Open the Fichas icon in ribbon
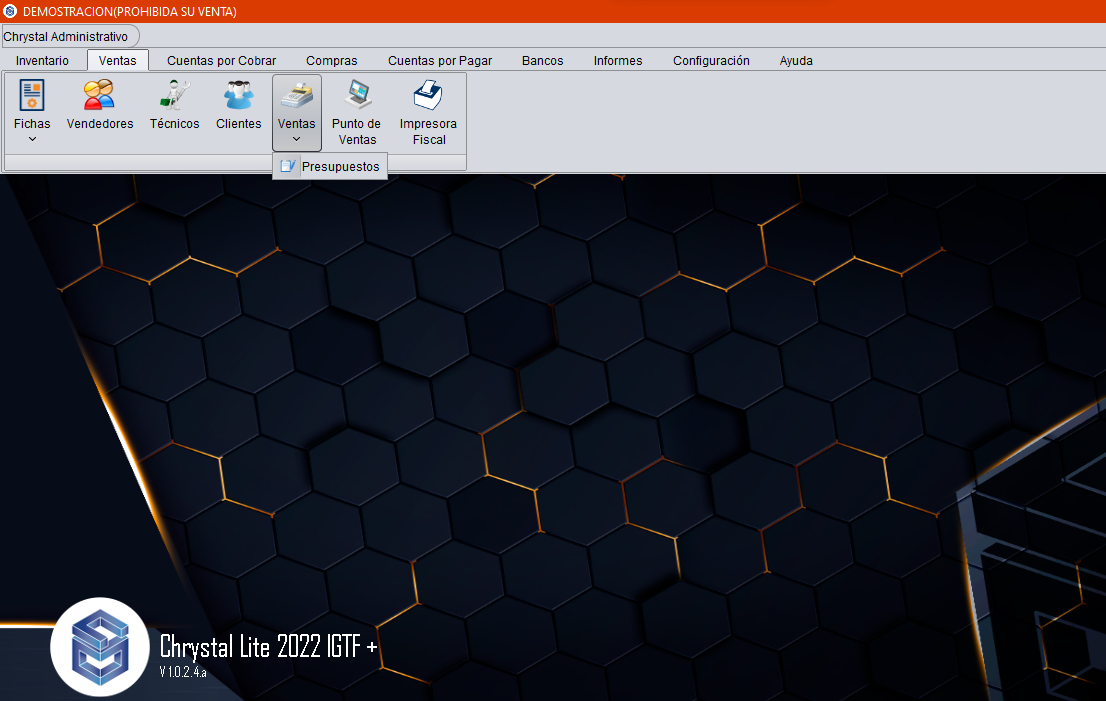Image resolution: width=1106 pixels, height=701 pixels. (x=32, y=96)
